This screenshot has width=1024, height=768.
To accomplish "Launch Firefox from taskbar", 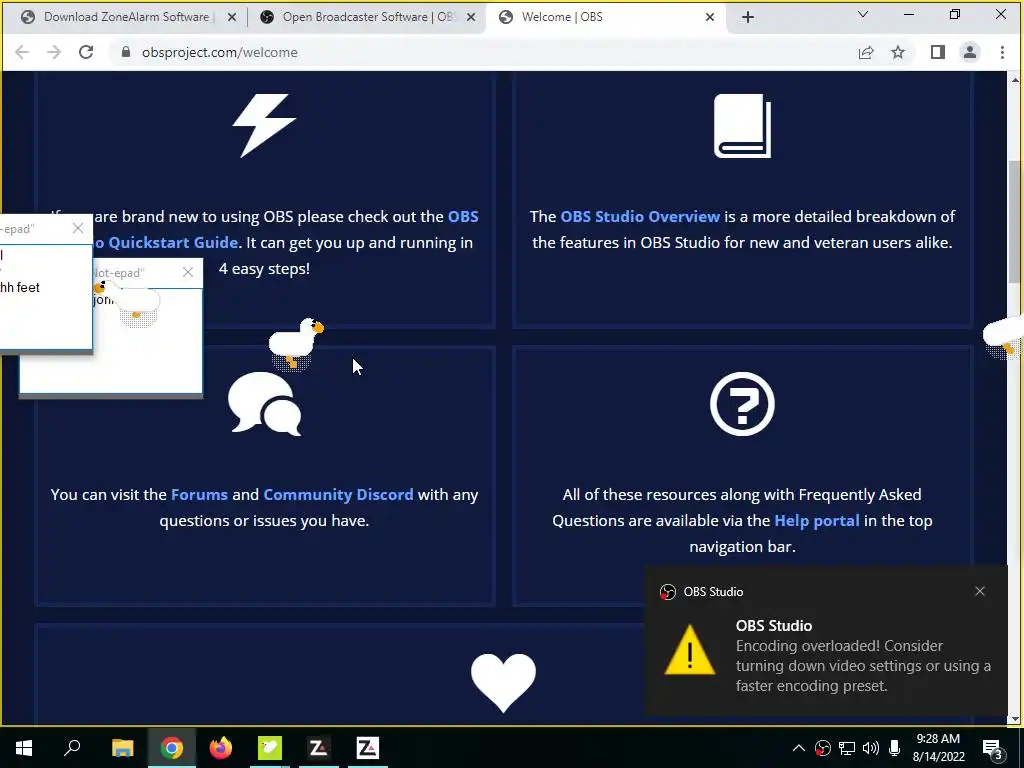I will click(221, 748).
